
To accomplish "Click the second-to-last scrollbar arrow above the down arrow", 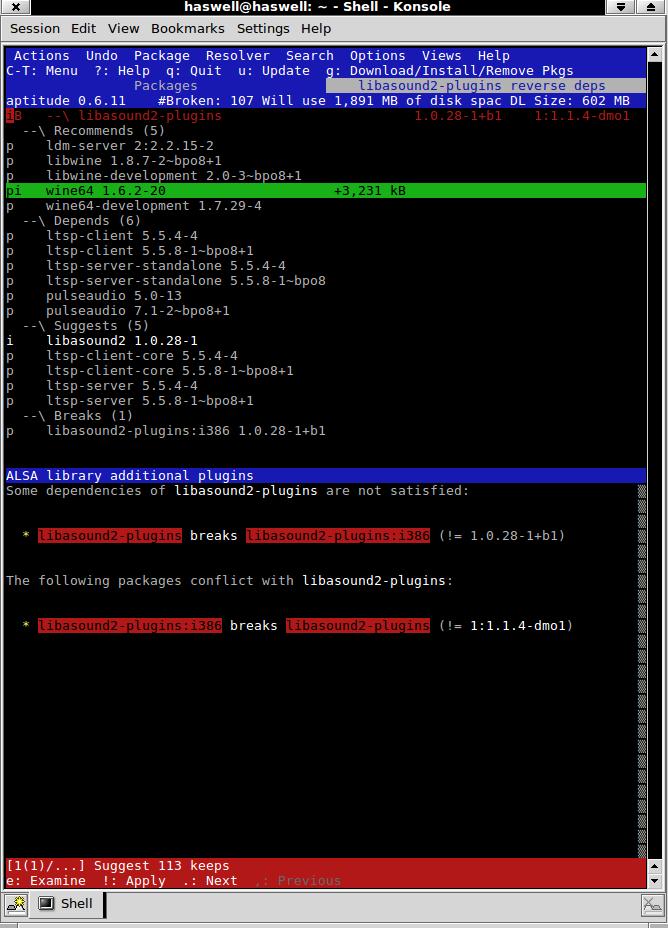I will (654, 866).
